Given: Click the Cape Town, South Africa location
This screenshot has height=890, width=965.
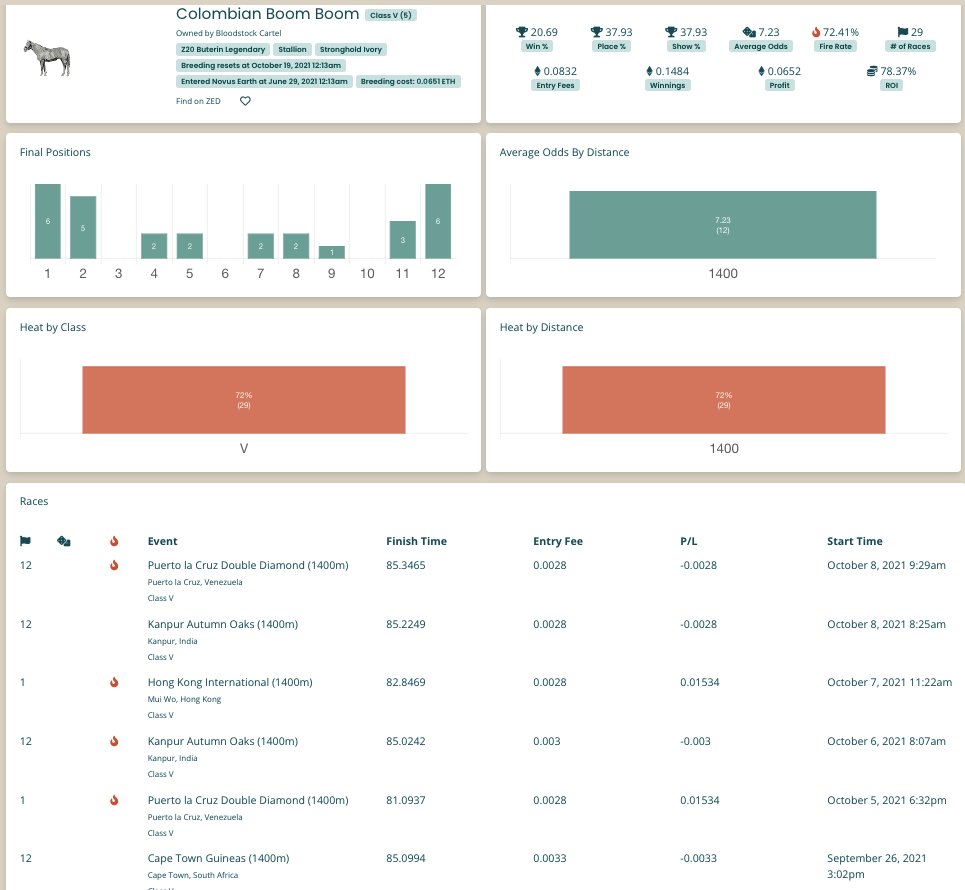Looking at the screenshot, I should (193, 875).
